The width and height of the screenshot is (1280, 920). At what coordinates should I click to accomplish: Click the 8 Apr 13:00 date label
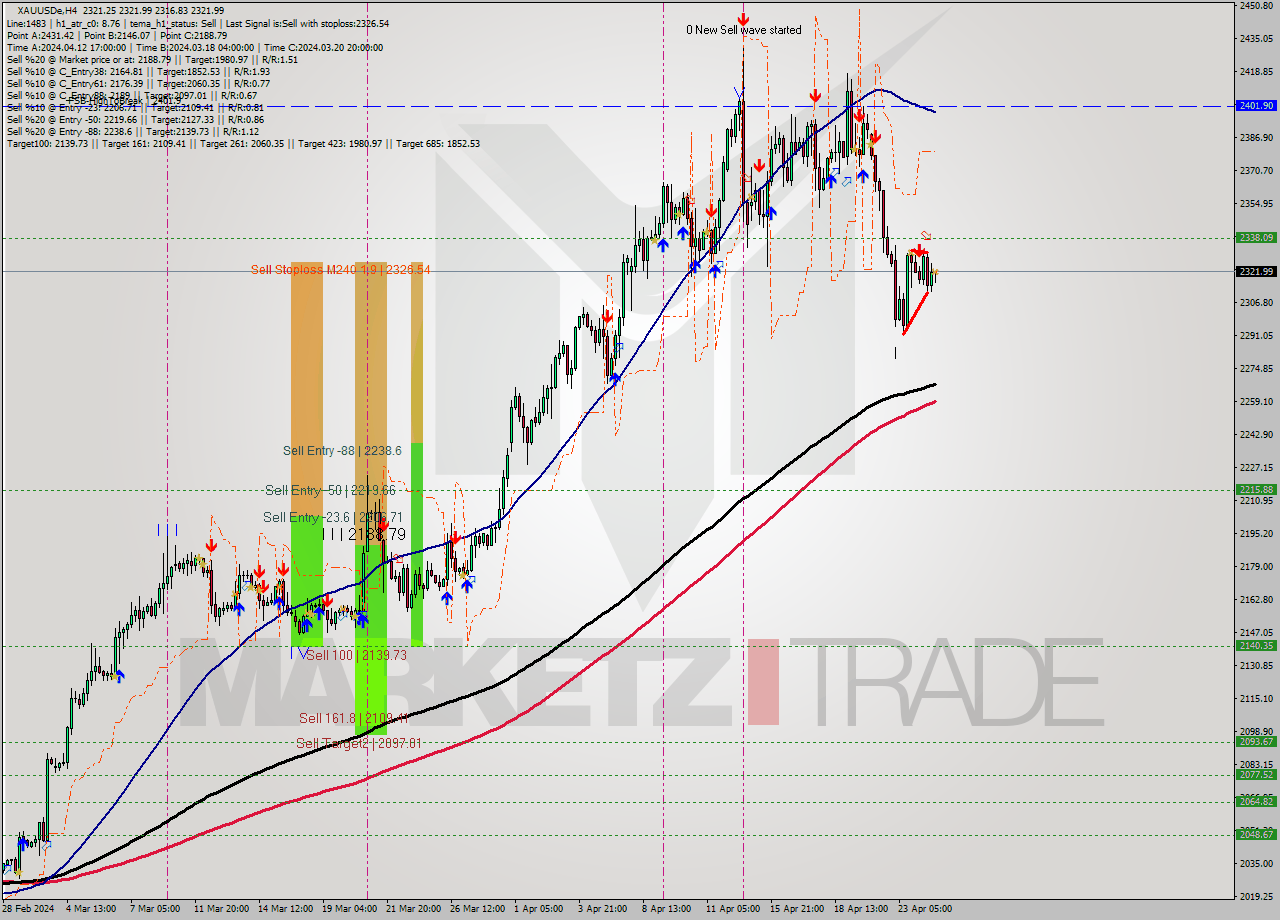(667, 909)
